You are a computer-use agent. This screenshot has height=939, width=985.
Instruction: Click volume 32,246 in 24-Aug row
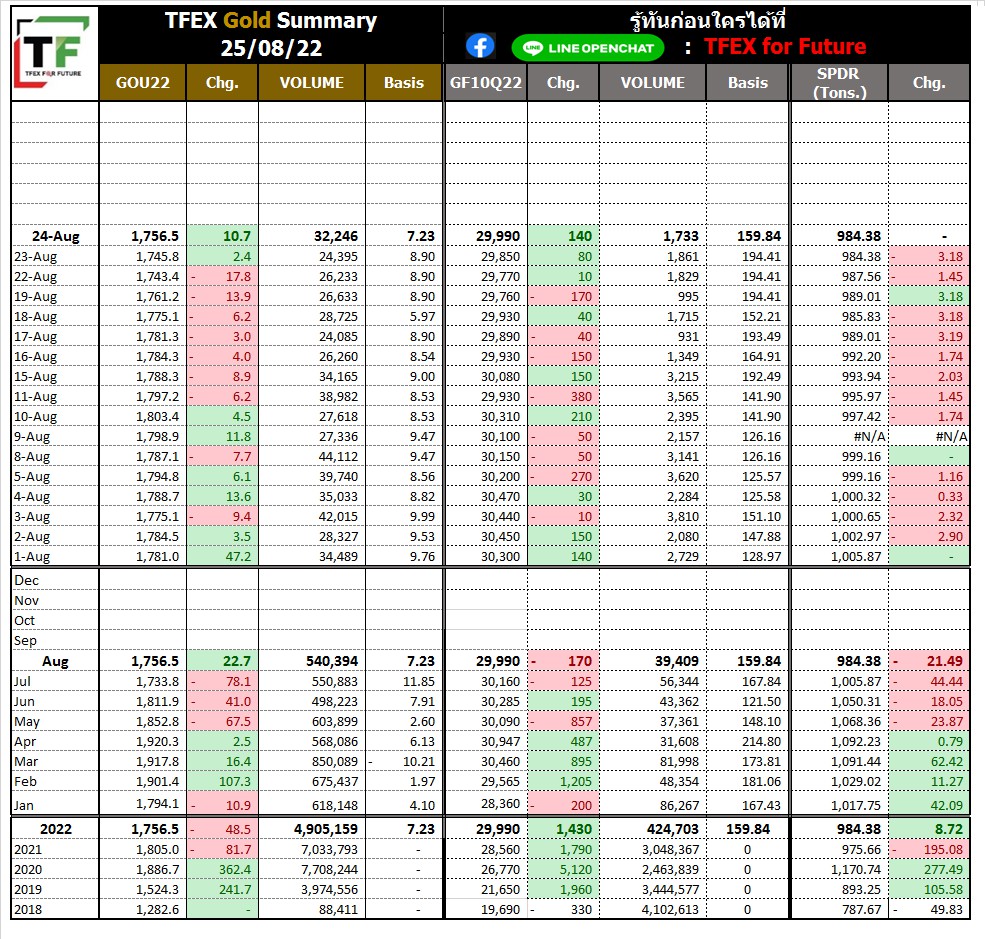click(x=336, y=236)
